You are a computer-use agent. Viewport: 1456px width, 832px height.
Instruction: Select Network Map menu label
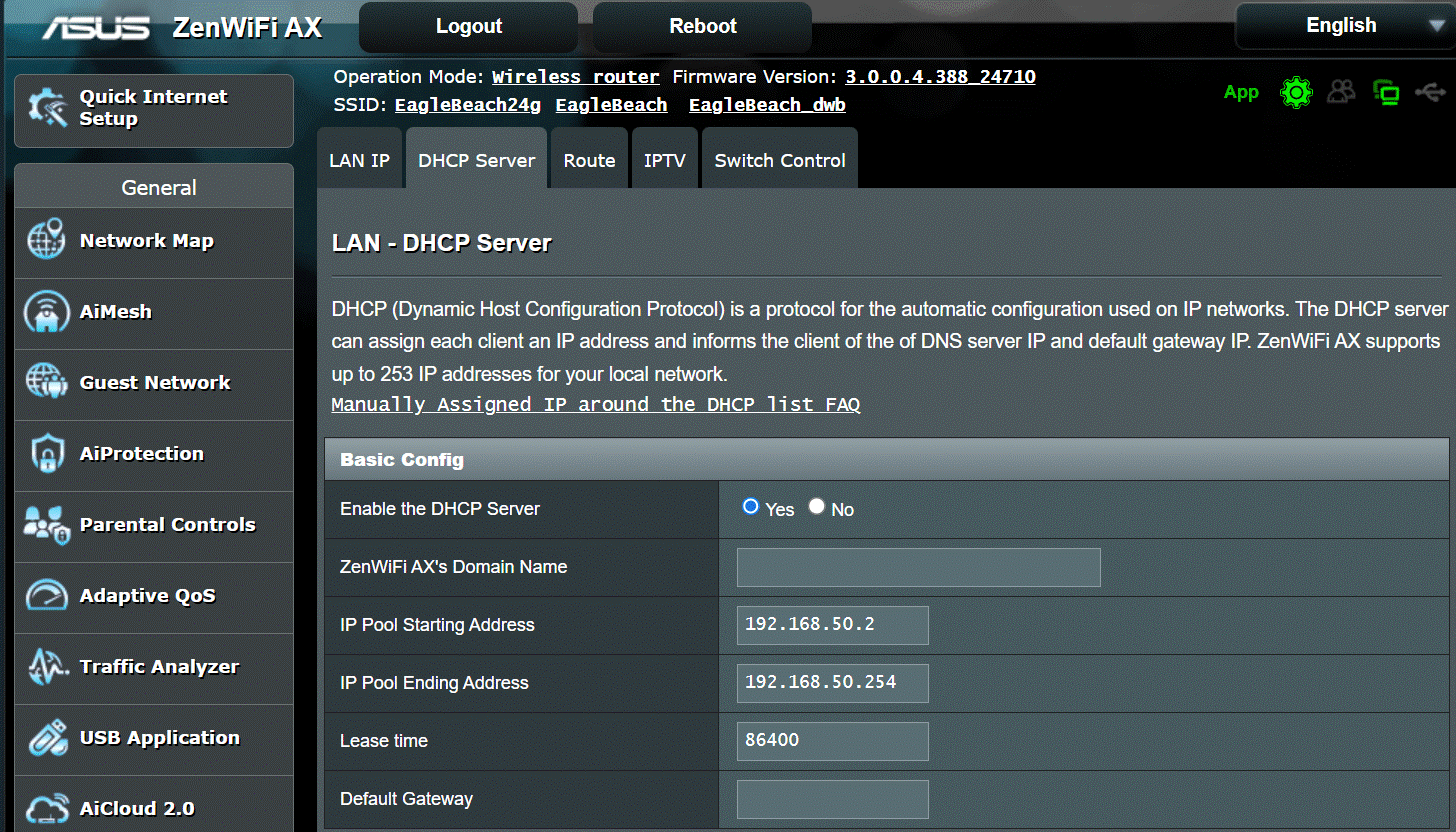[147, 241]
